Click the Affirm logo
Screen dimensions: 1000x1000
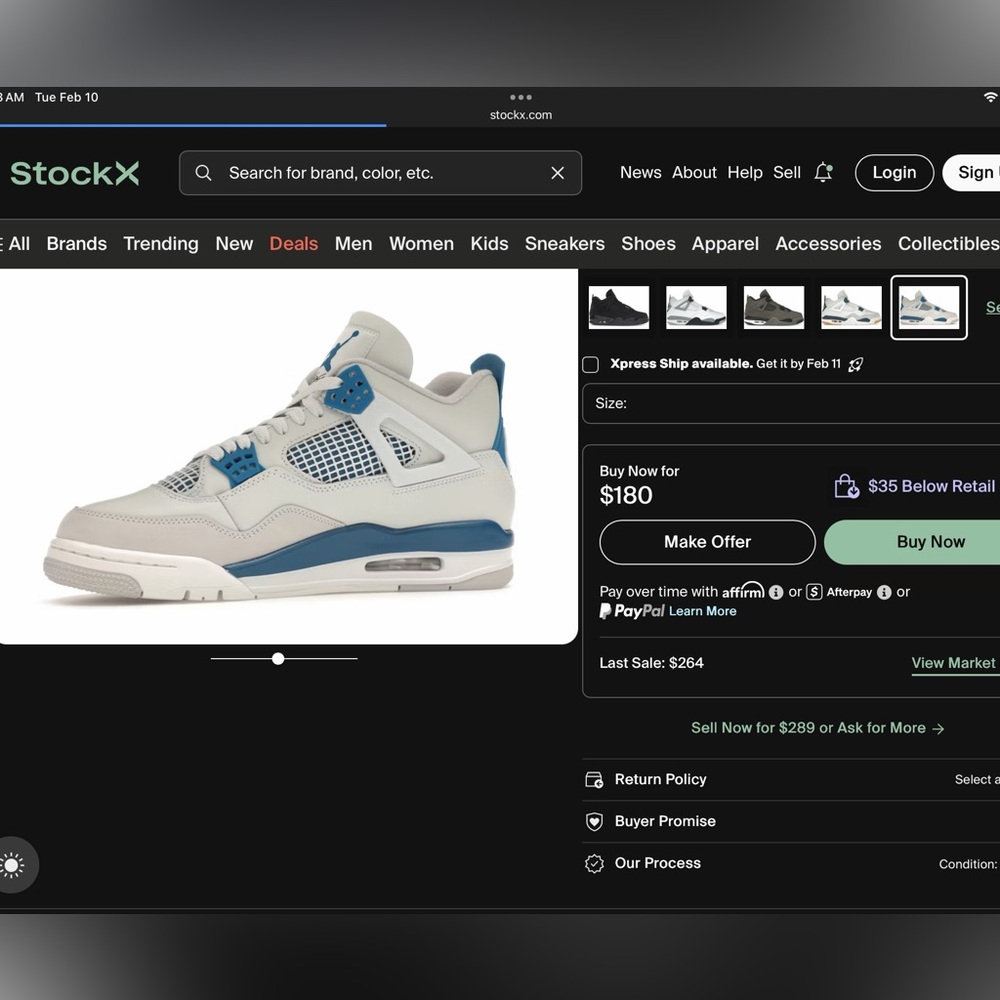[x=743, y=591]
